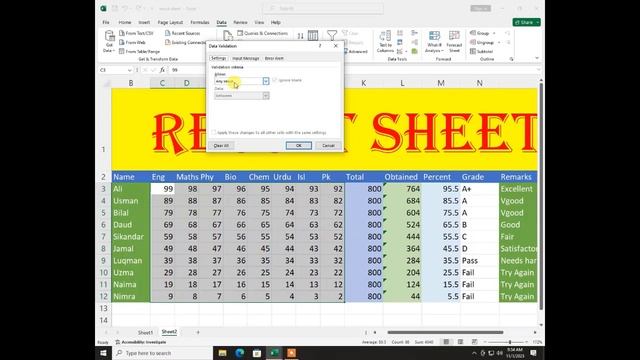Click the vertical scrollbar of the sheet
The image size is (640, 360).
(541, 197)
